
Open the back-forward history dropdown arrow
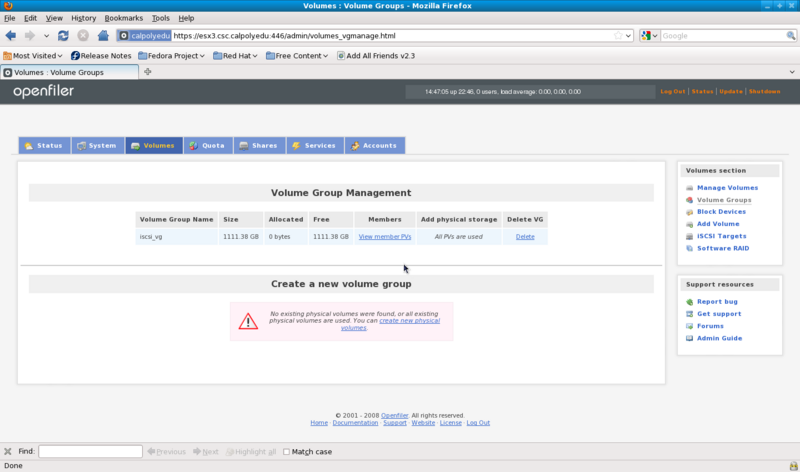pyautogui.click(x=46, y=36)
